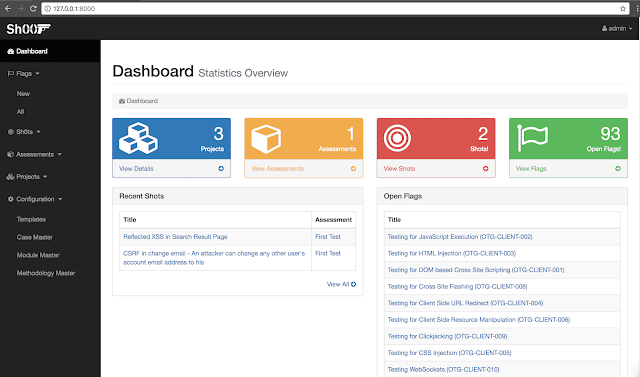Click the arrow circle next to View Details

(x=221, y=169)
